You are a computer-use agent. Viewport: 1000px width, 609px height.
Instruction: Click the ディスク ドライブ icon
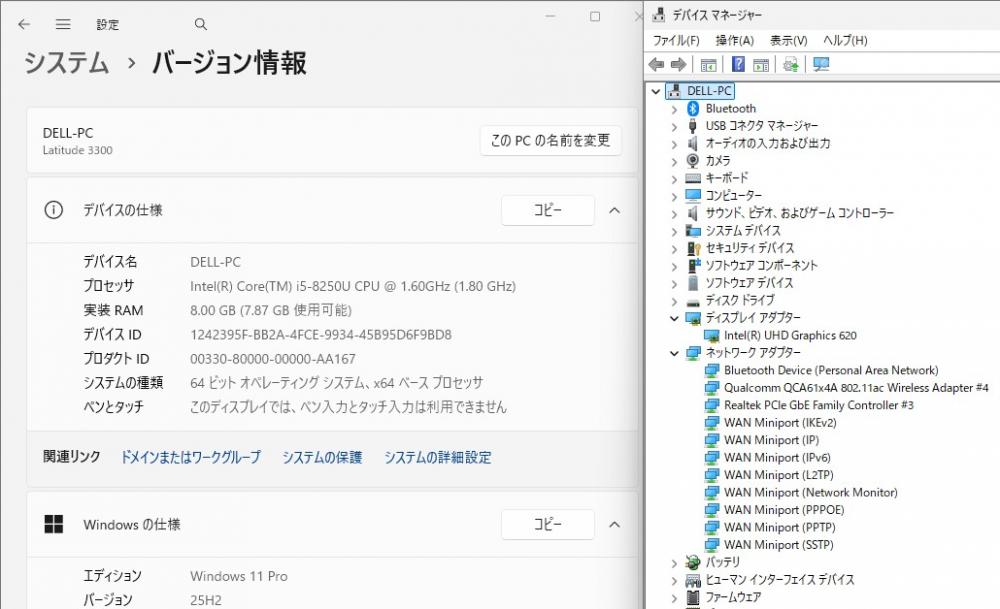tap(693, 301)
